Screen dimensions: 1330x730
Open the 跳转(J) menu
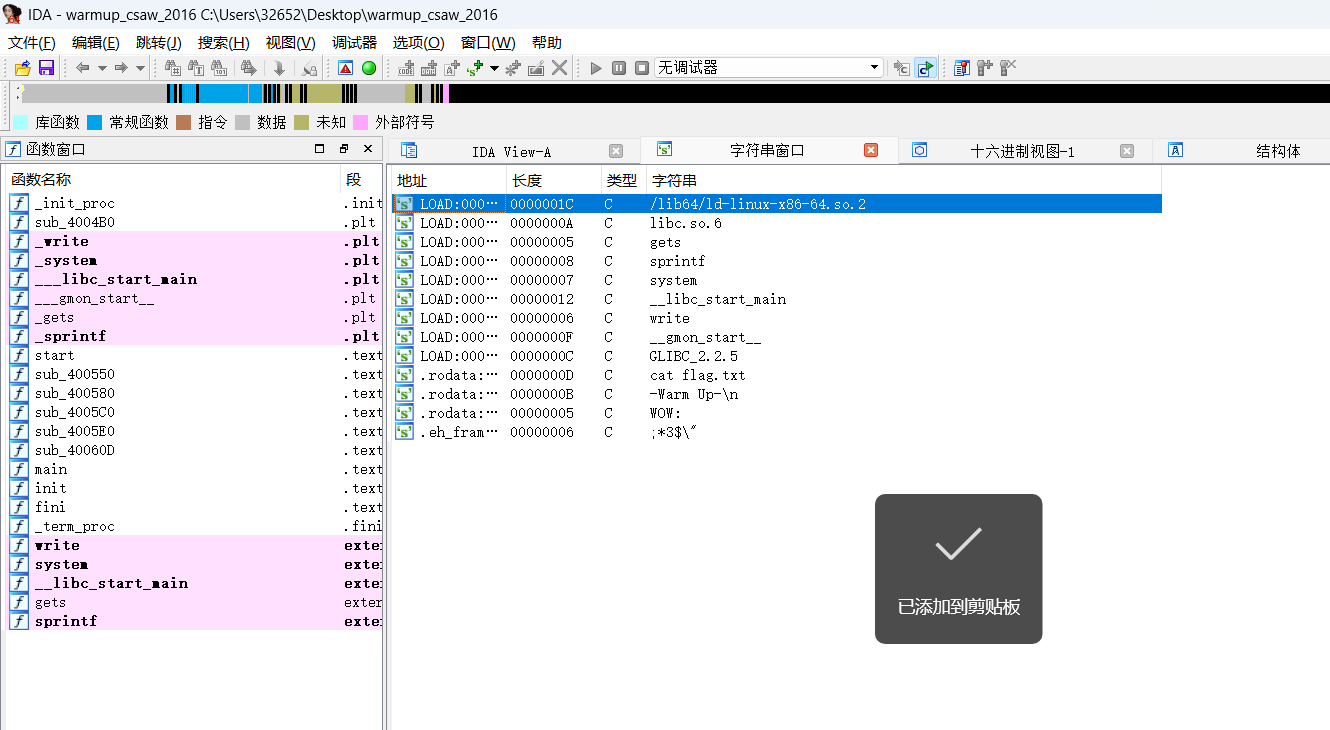pyautogui.click(x=159, y=42)
